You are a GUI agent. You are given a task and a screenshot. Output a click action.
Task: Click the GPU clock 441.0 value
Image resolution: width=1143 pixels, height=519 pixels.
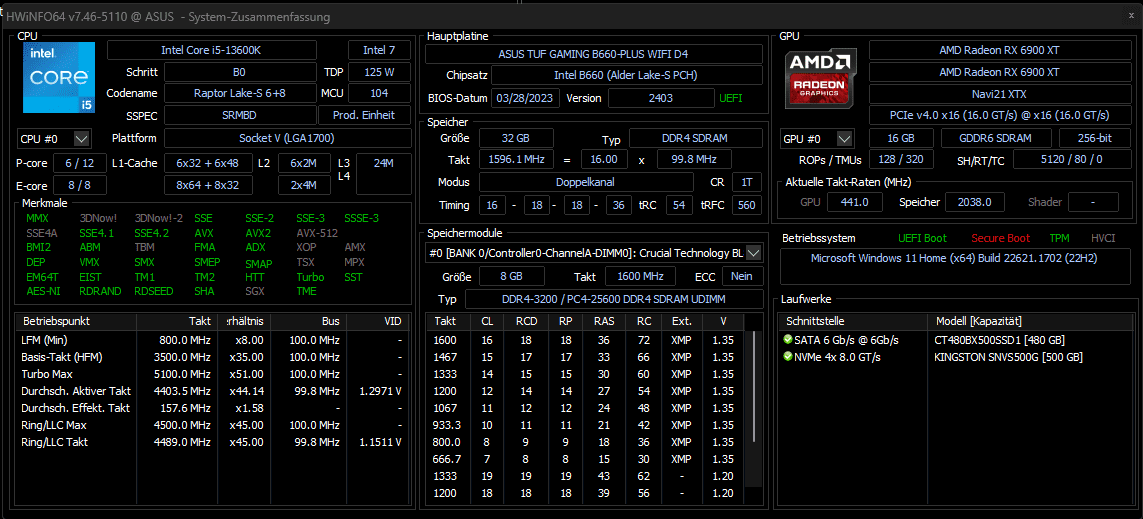(854, 203)
